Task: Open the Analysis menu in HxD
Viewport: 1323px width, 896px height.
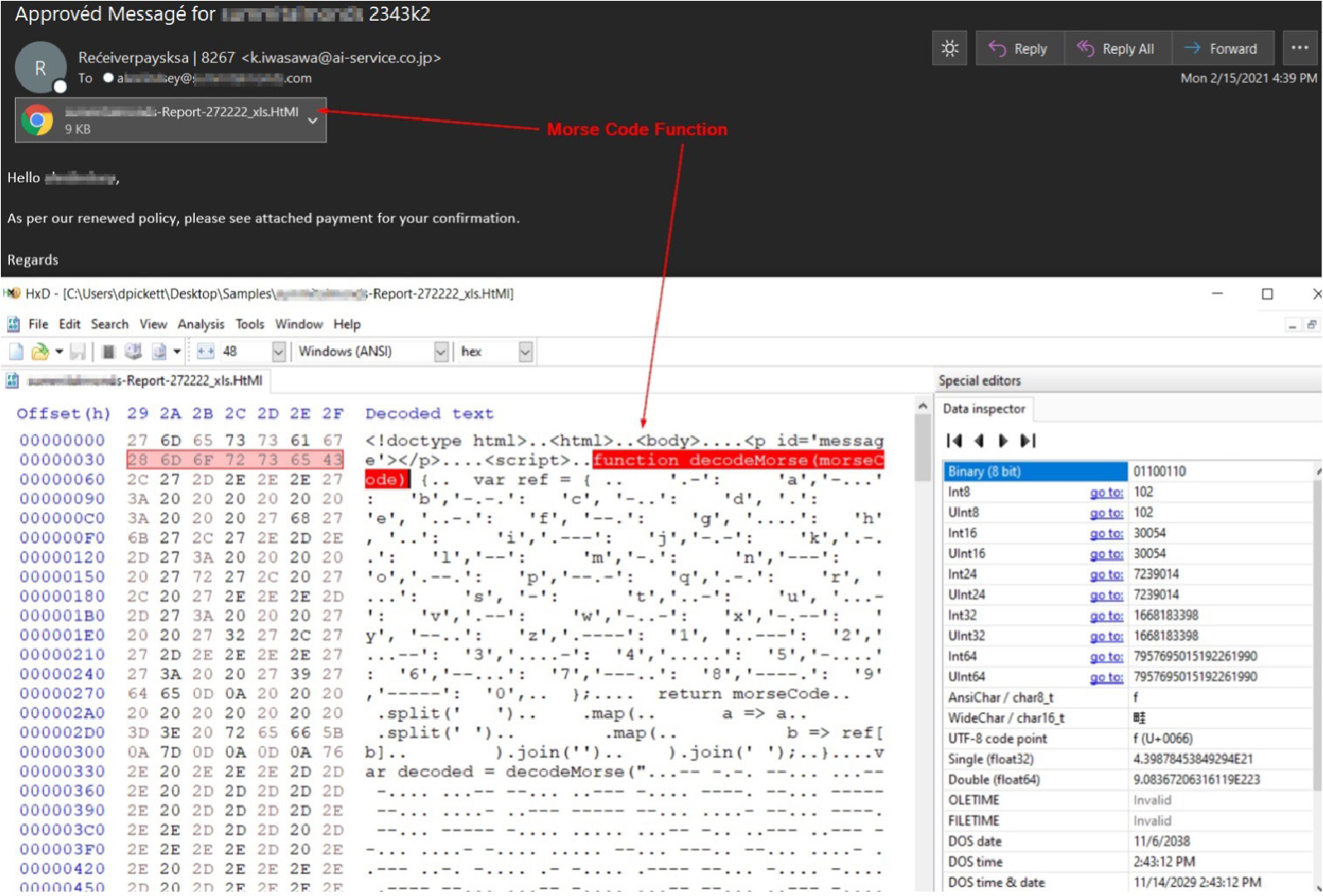Action: coord(201,324)
